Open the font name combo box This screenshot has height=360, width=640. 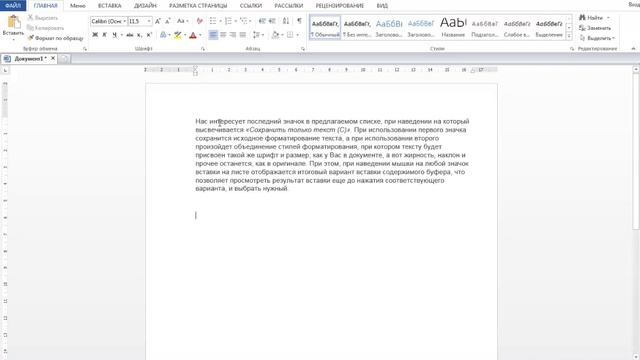(x=109, y=21)
